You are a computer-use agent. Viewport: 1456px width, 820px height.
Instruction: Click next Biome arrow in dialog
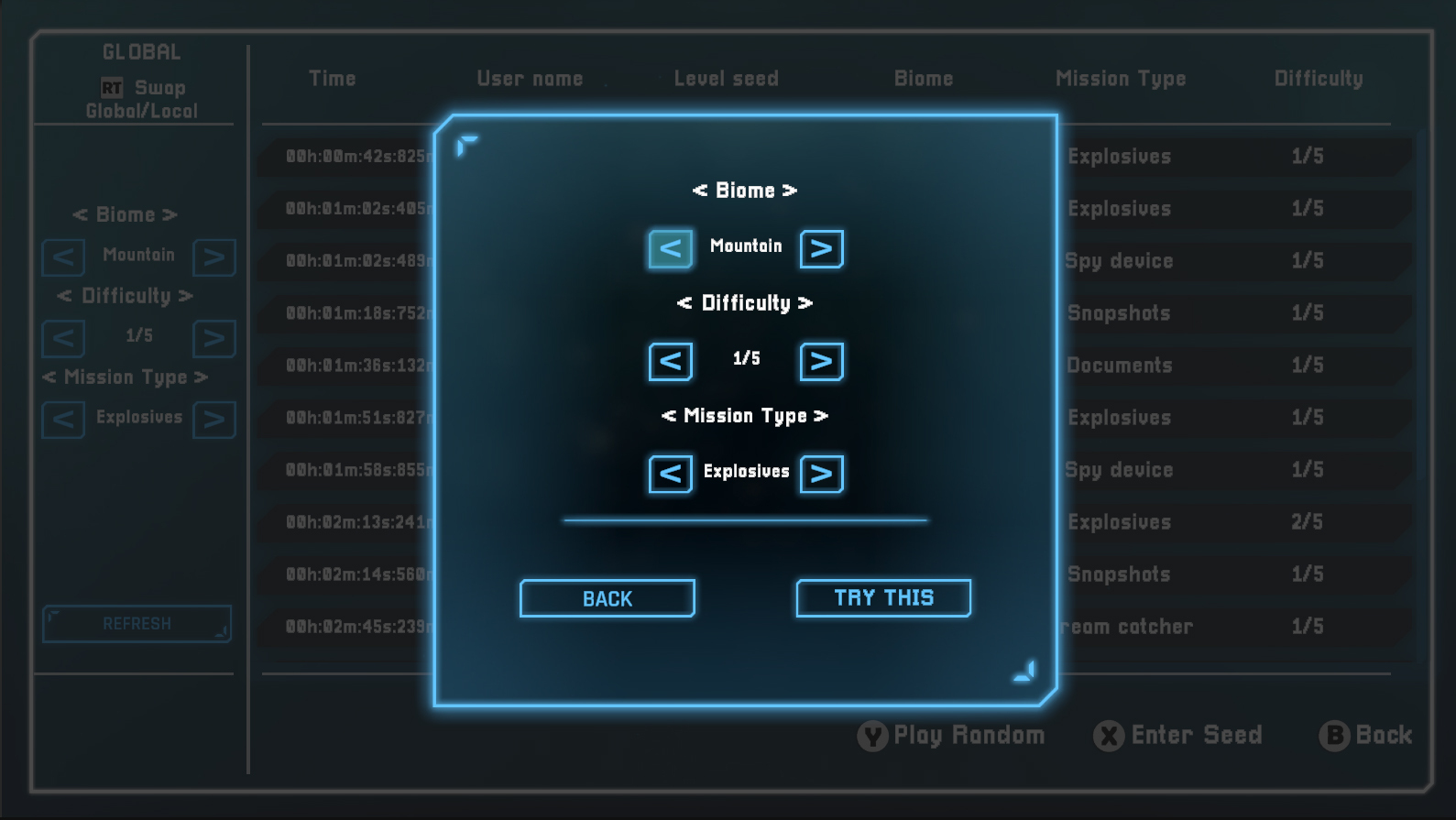(x=821, y=248)
